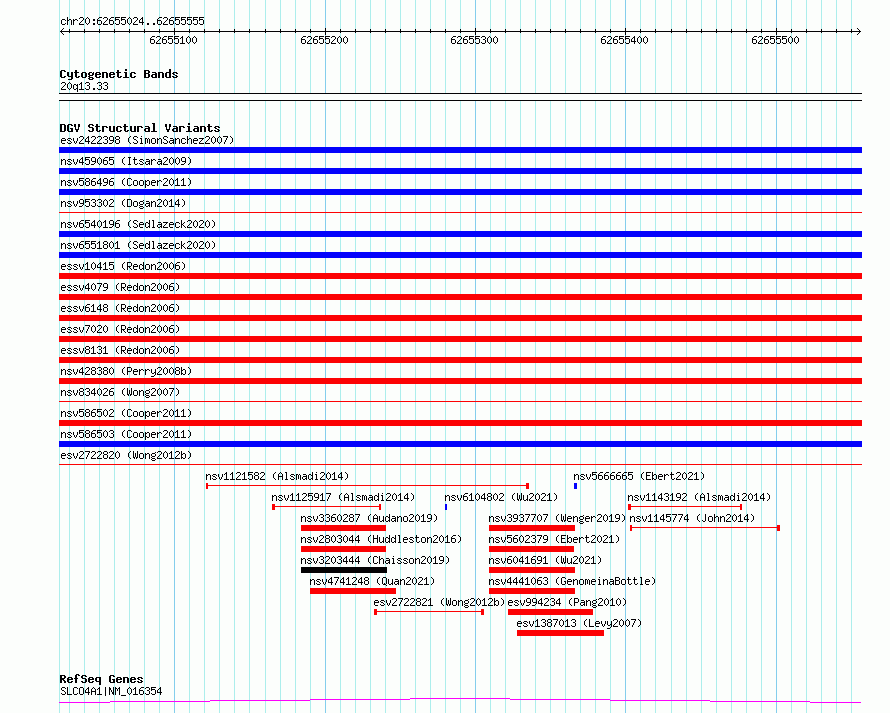Open the essv7020 (Redon2006) label
Screen dimensions: 890x713
120,329
